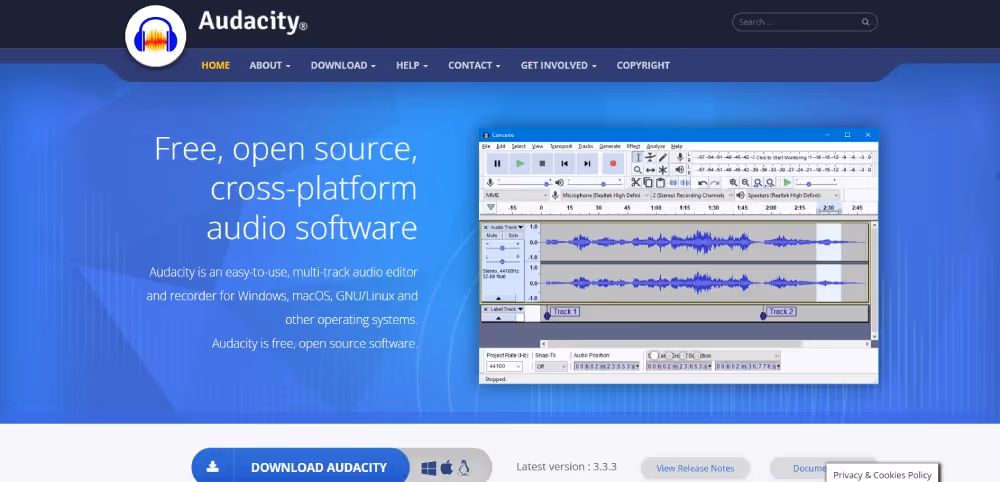Click the Stop transport button
1000x482 pixels.
click(542, 163)
